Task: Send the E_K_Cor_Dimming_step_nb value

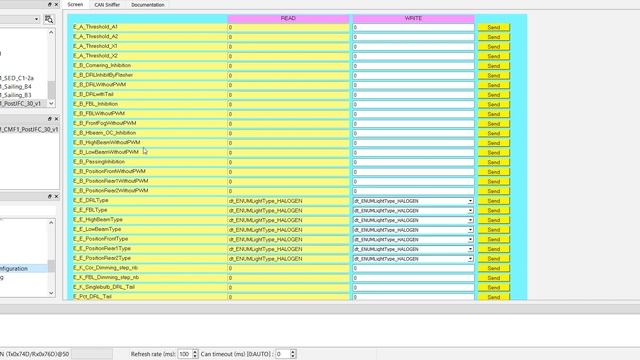Action: pyautogui.click(x=493, y=268)
